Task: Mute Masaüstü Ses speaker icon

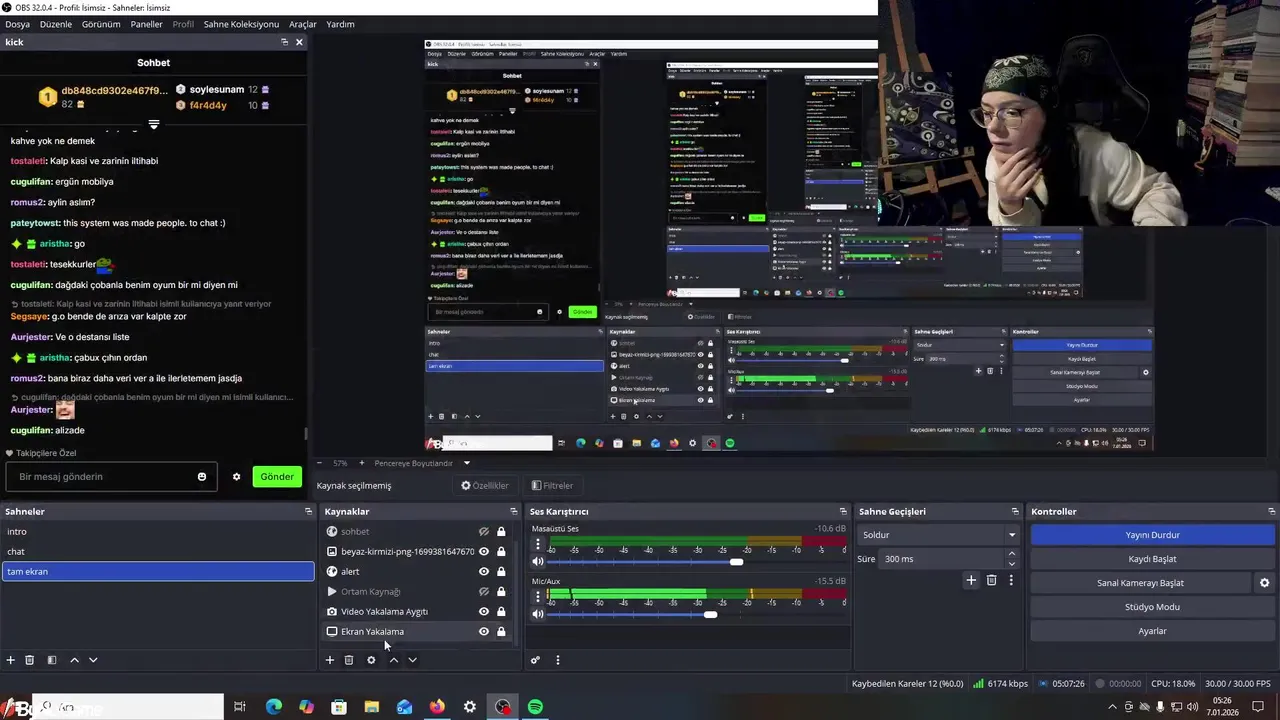Action: (x=538, y=562)
